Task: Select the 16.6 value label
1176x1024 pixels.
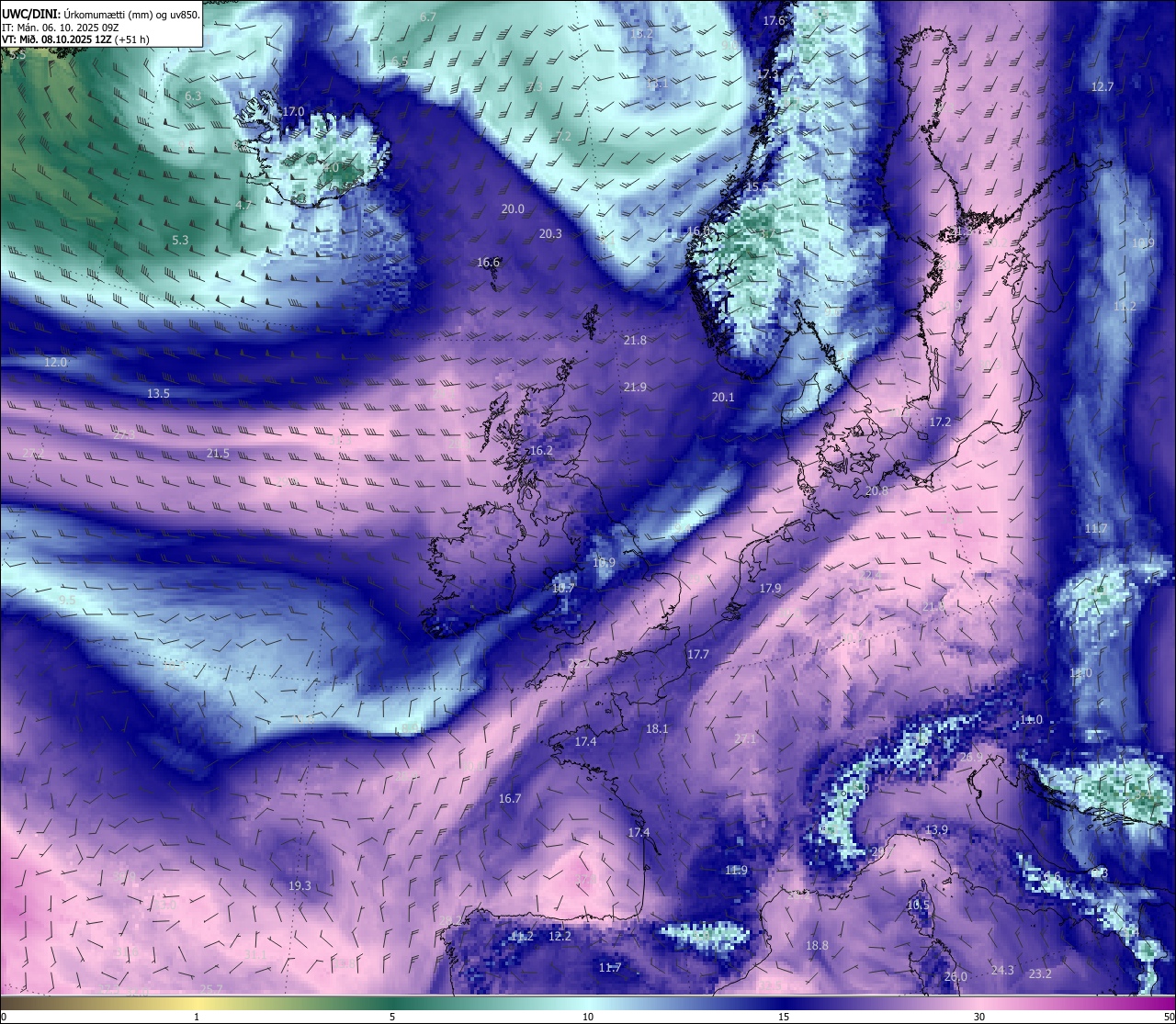Action: (x=488, y=262)
